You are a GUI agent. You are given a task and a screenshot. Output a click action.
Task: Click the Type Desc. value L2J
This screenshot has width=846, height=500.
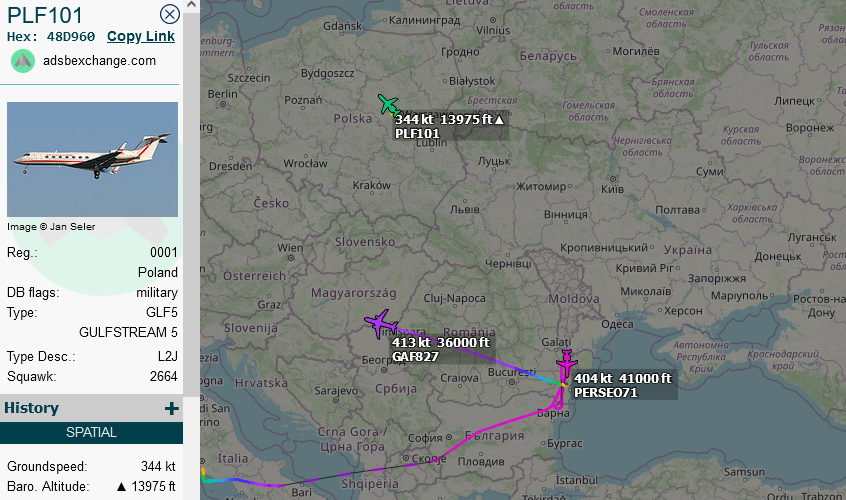pos(168,357)
